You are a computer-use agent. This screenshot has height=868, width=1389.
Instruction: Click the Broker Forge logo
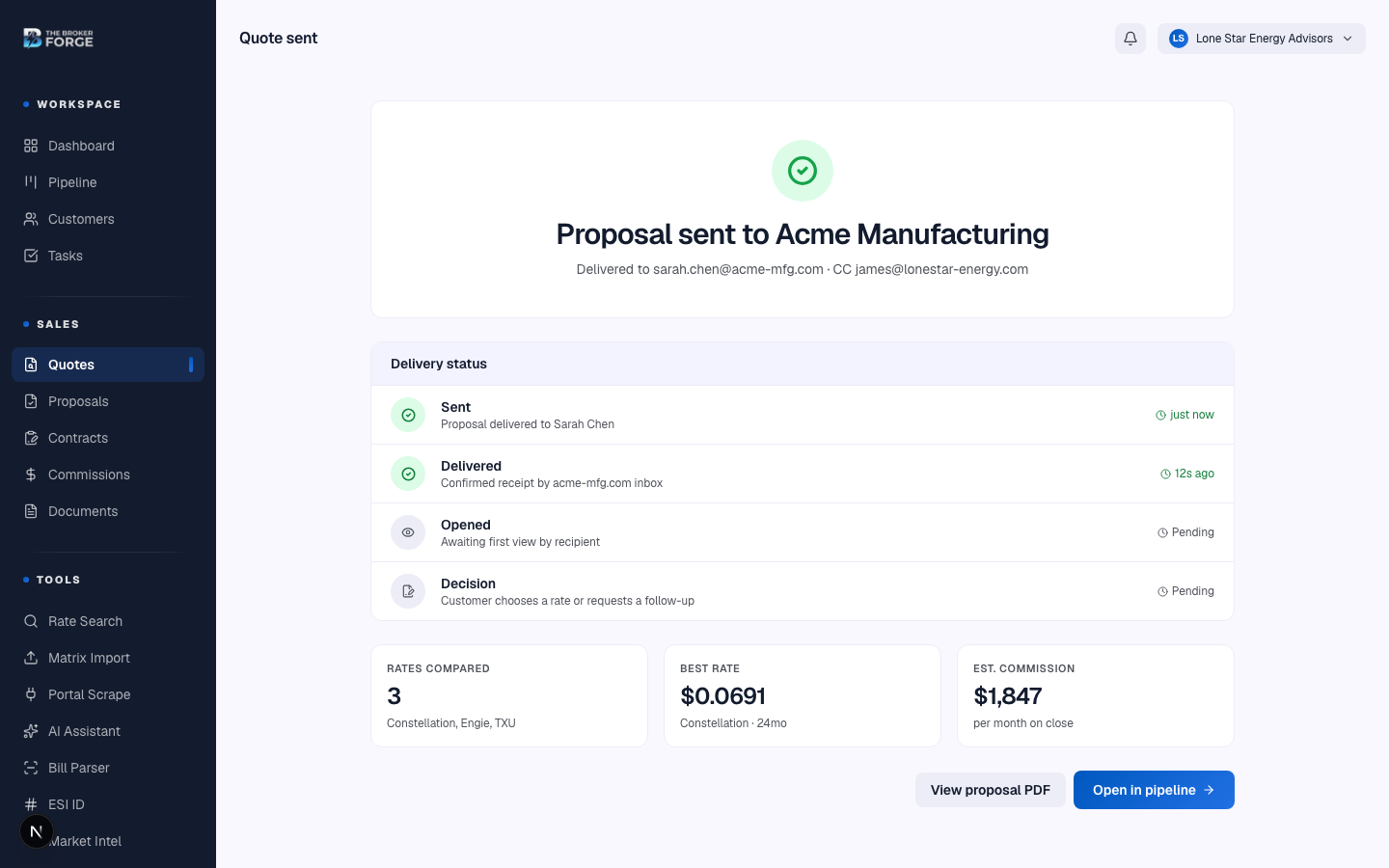pyautogui.click(x=58, y=39)
